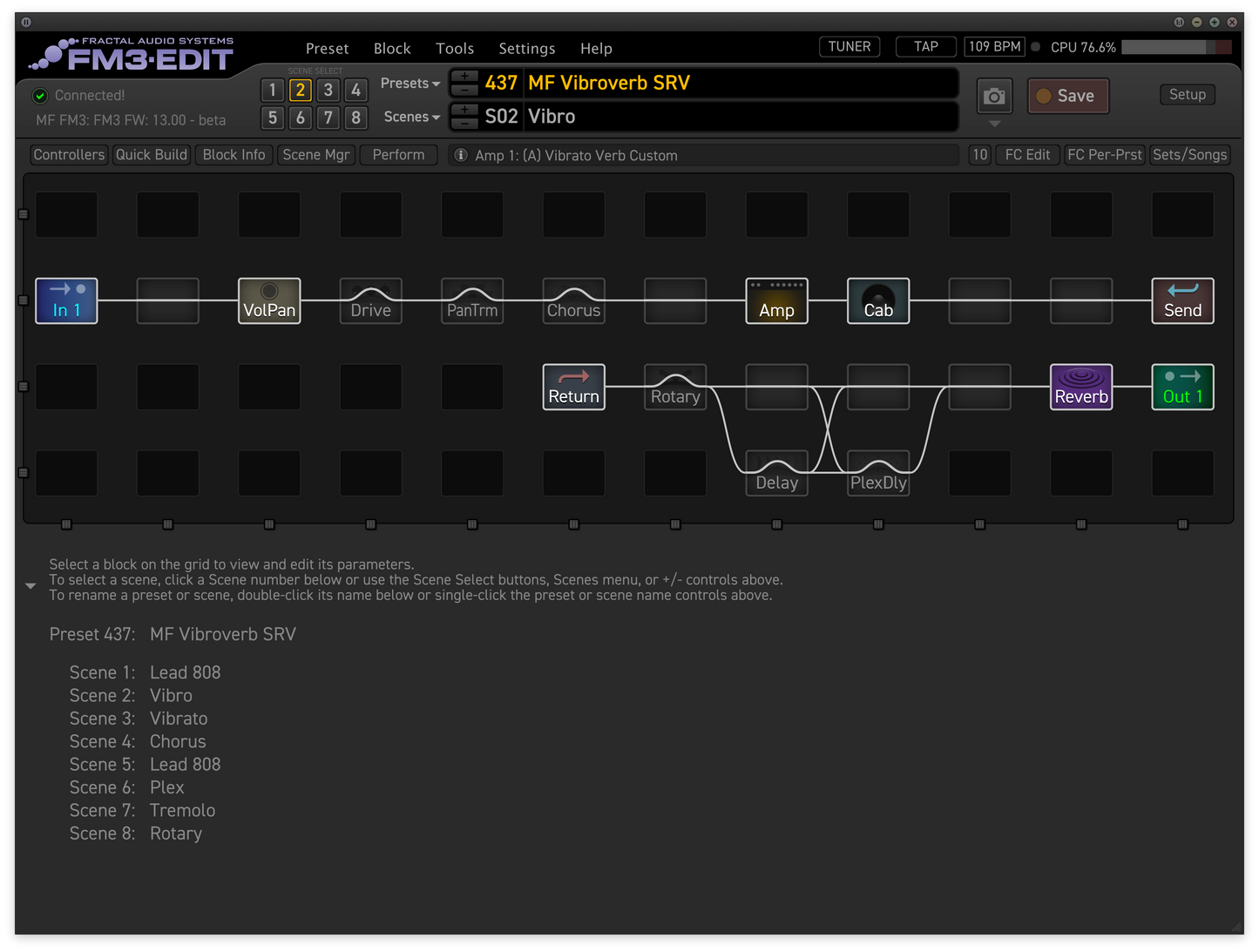Select shunt block left of Send
1259x952 pixels.
tap(1081, 300)
